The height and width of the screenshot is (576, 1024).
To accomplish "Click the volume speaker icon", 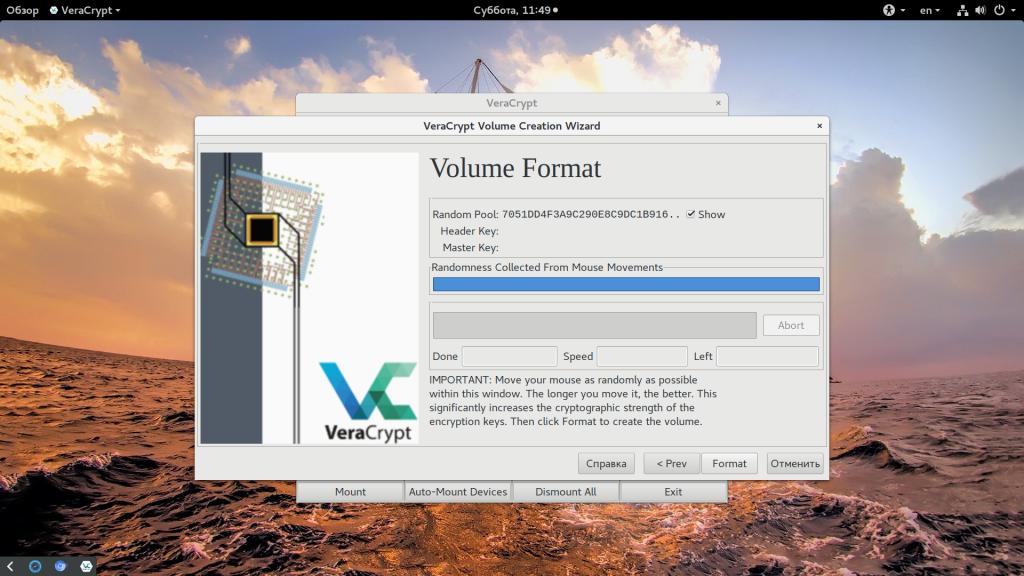I will pos(981,10).
